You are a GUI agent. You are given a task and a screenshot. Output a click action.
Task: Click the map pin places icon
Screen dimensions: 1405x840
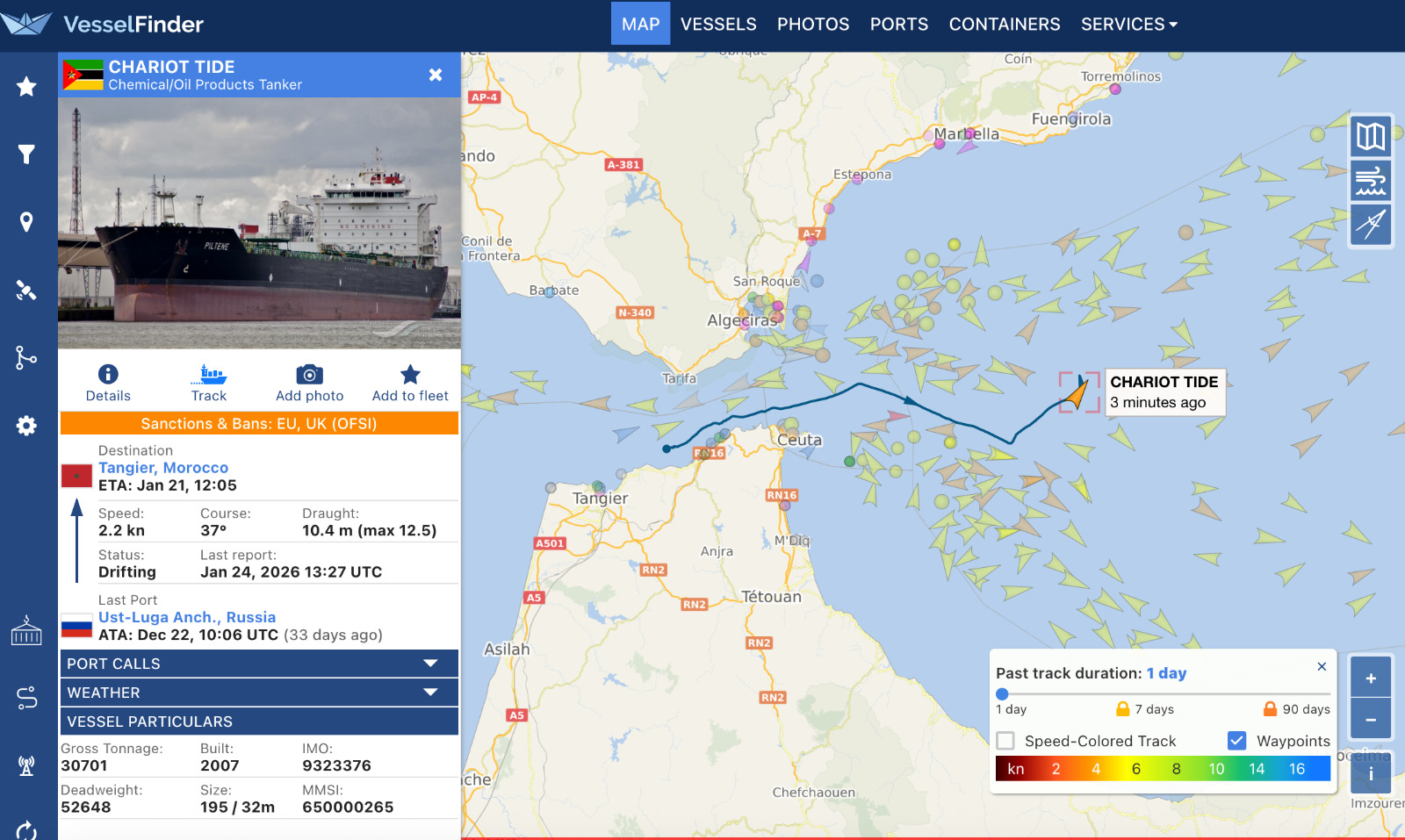26,222
